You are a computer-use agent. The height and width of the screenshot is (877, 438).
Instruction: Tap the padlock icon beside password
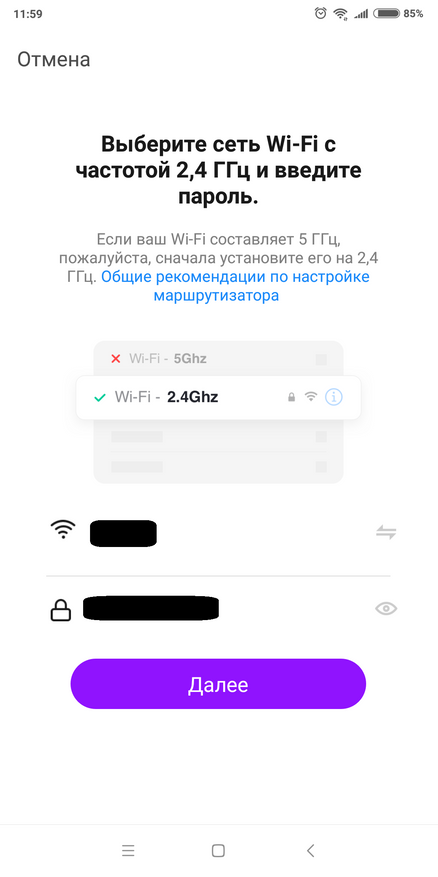pos(61,611)
